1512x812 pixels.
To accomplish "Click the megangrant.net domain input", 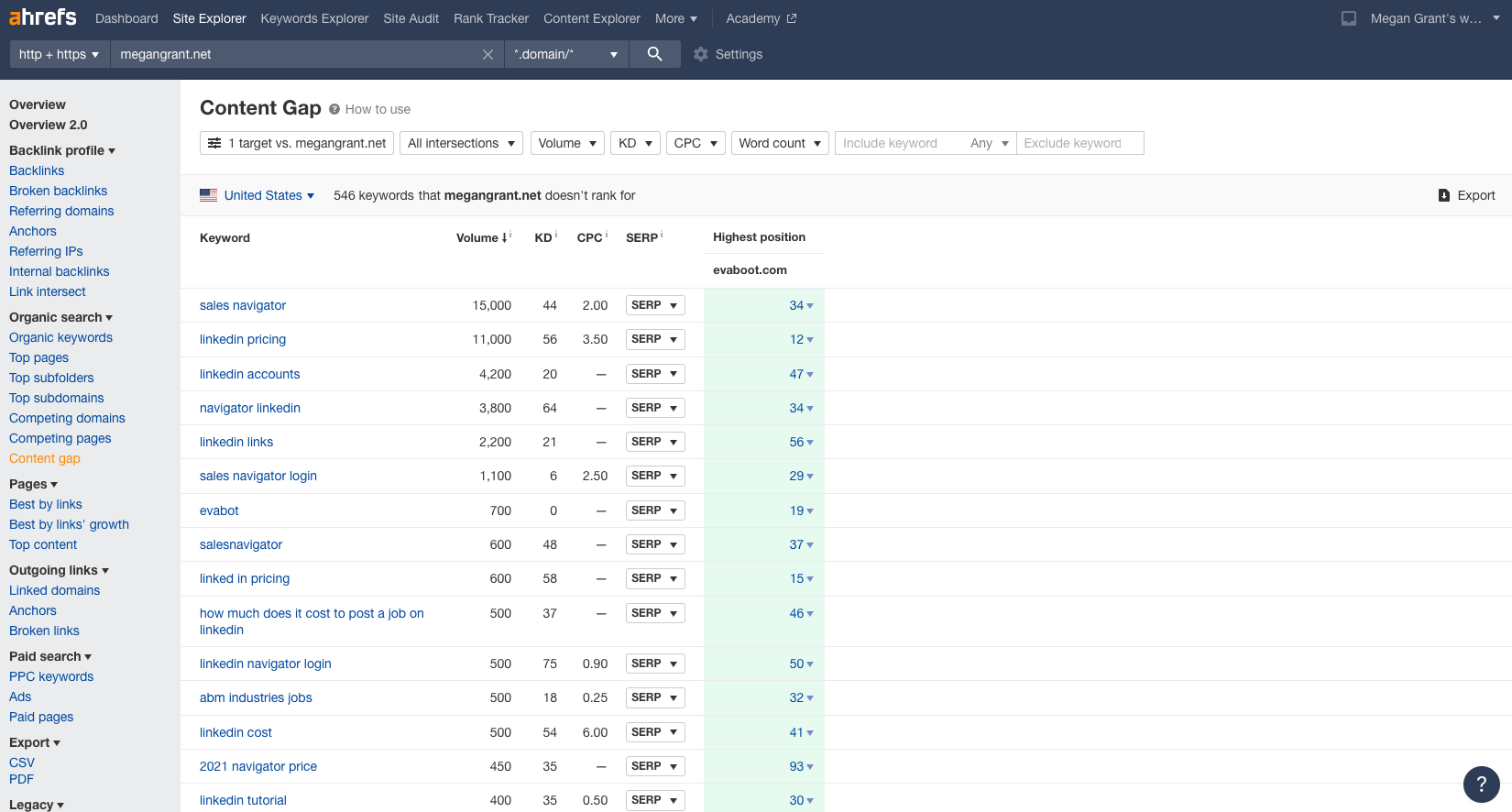I will [293, 54].
